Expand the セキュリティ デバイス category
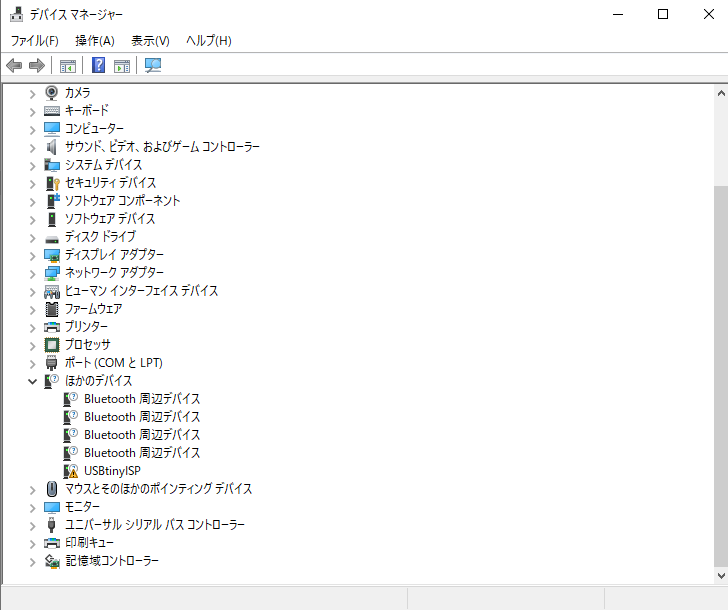The width and height of the screenshot is (728, 610). click(x=32, y=184)
